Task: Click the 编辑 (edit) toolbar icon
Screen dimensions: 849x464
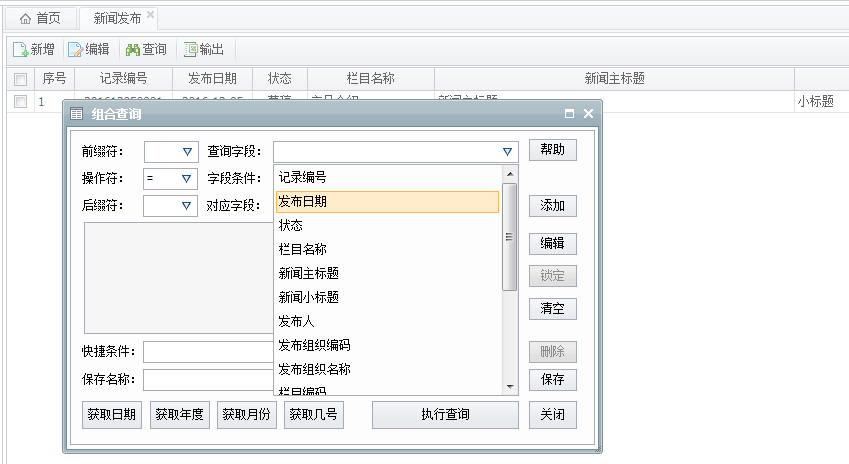Action: pos(75,49)
